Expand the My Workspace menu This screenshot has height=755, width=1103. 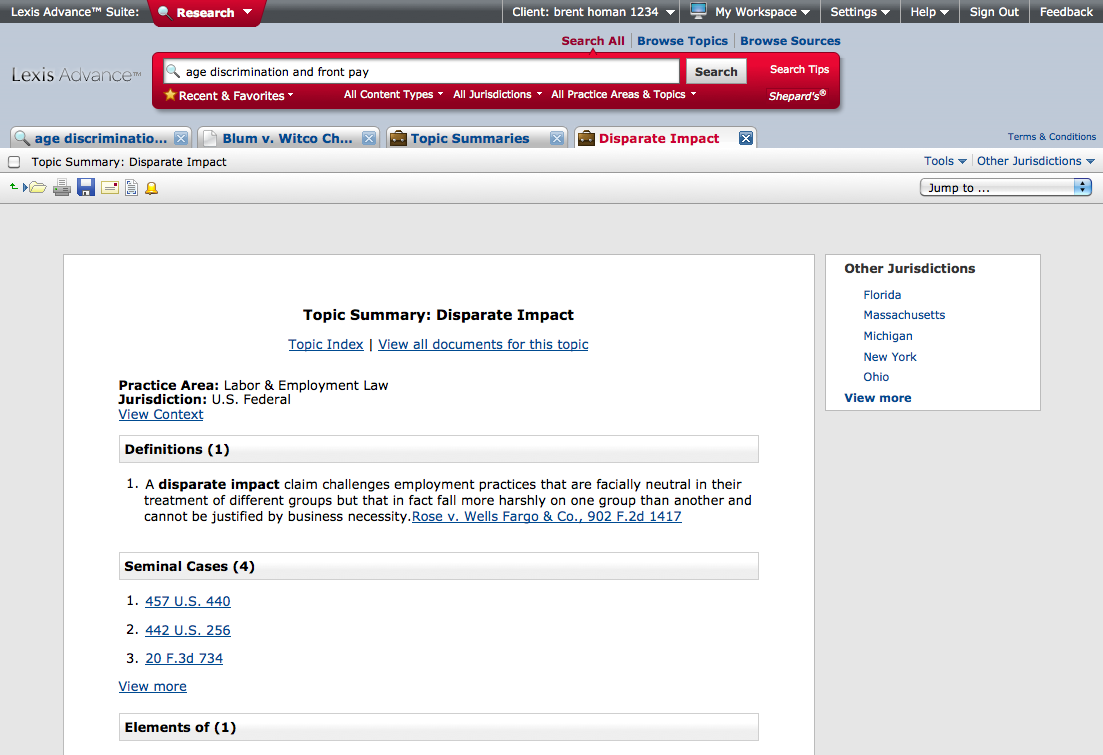[x=763, y=12]
